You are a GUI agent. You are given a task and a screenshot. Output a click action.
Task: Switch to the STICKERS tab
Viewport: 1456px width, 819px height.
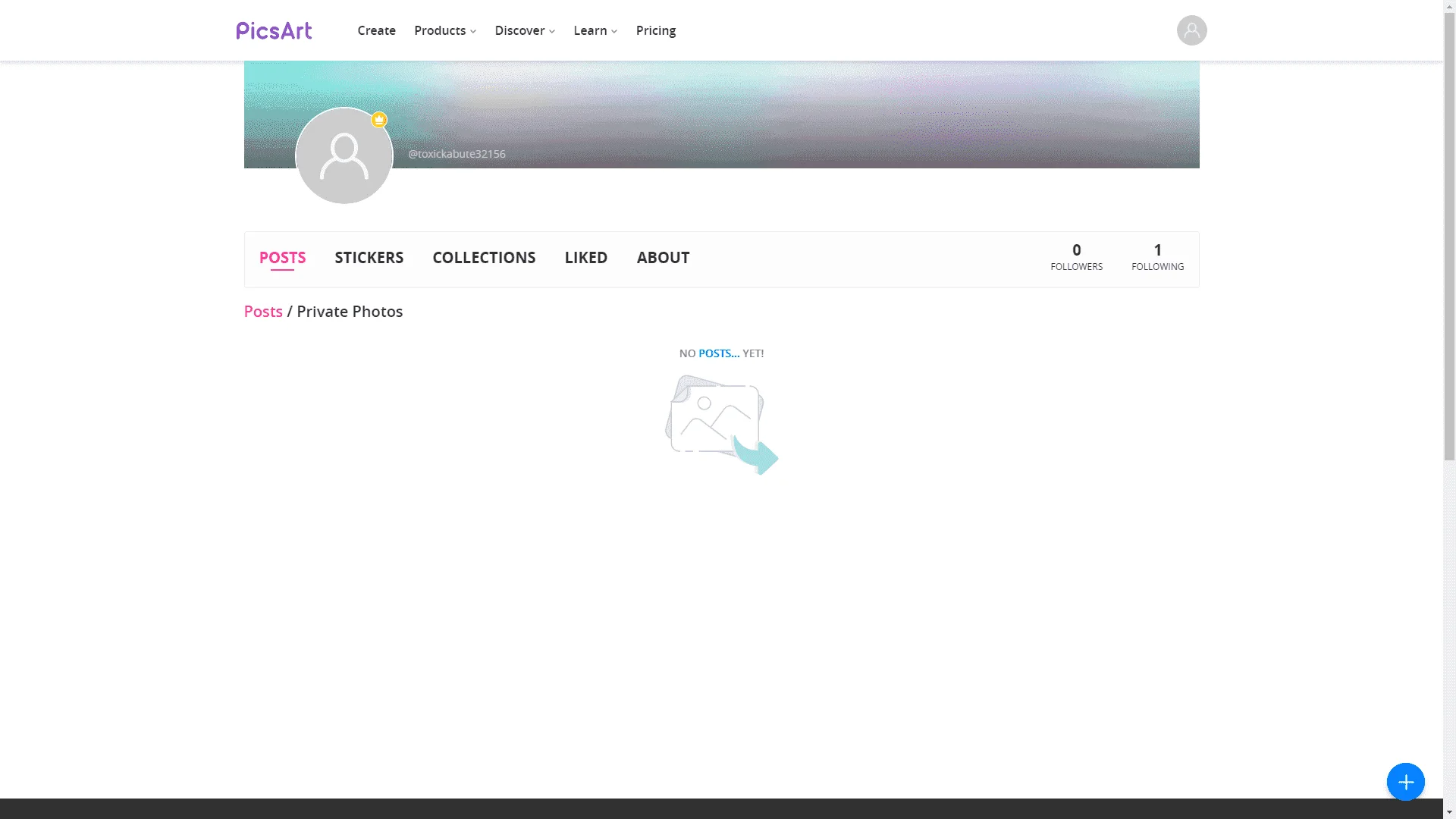(x=369, y=258)
